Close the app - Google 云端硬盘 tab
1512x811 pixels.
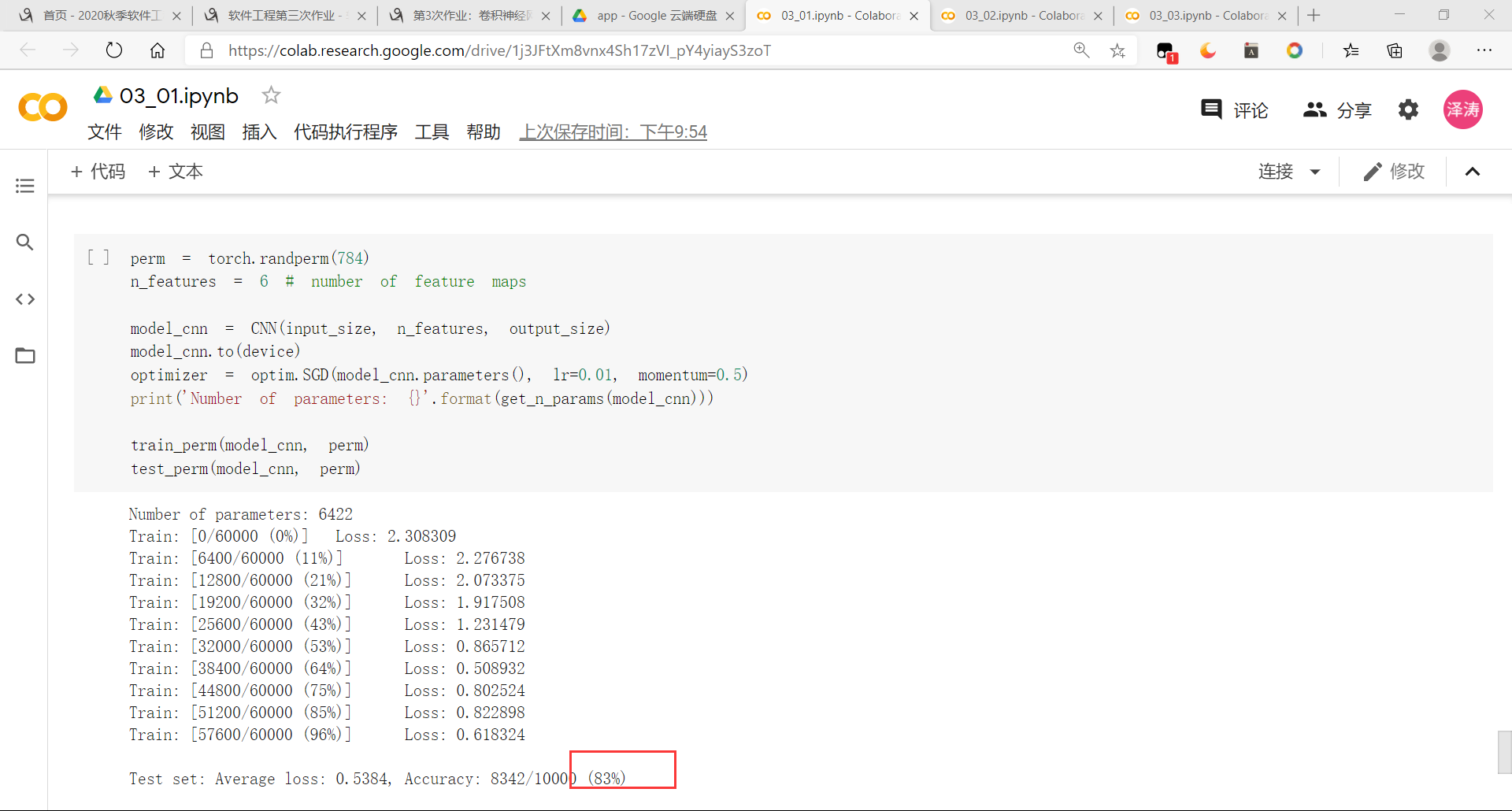pyautogui.click(x=730, y=16)
